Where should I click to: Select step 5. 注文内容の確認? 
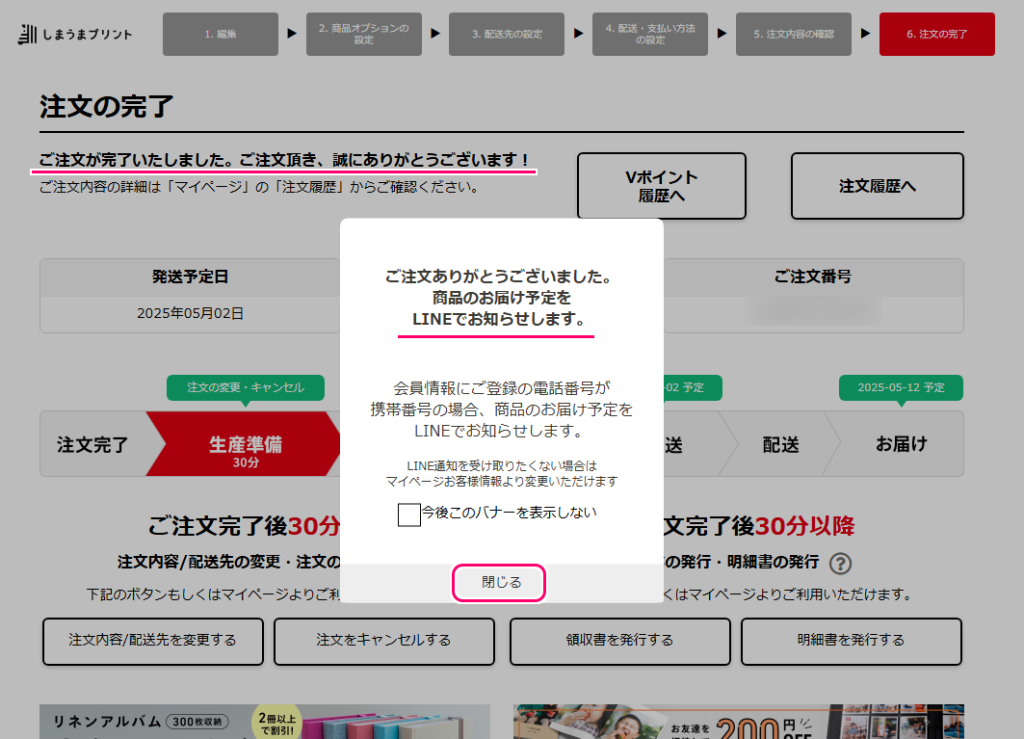[793, 34]
